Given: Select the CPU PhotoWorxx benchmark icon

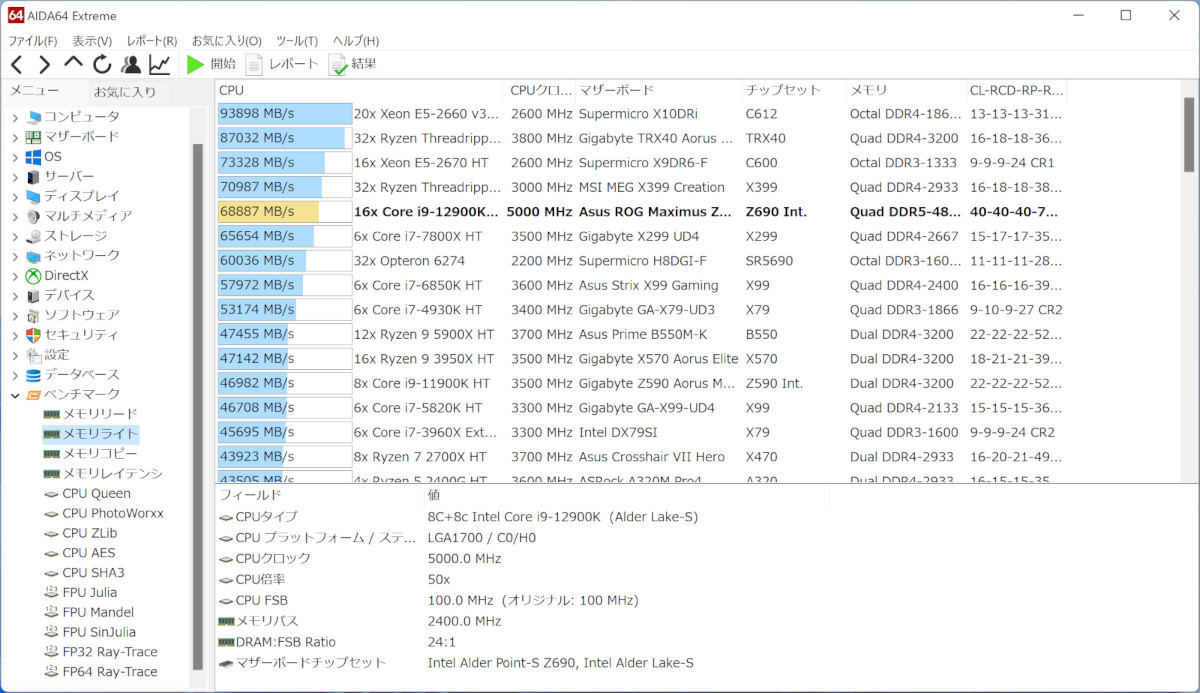Looking at the screenshot, I should click(51, 513).
